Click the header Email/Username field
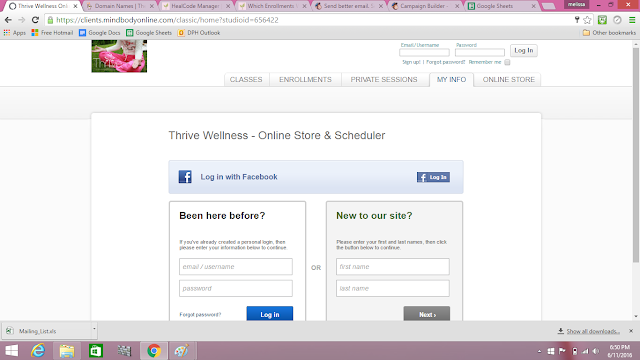640x360 pixels. pos(424,52)
